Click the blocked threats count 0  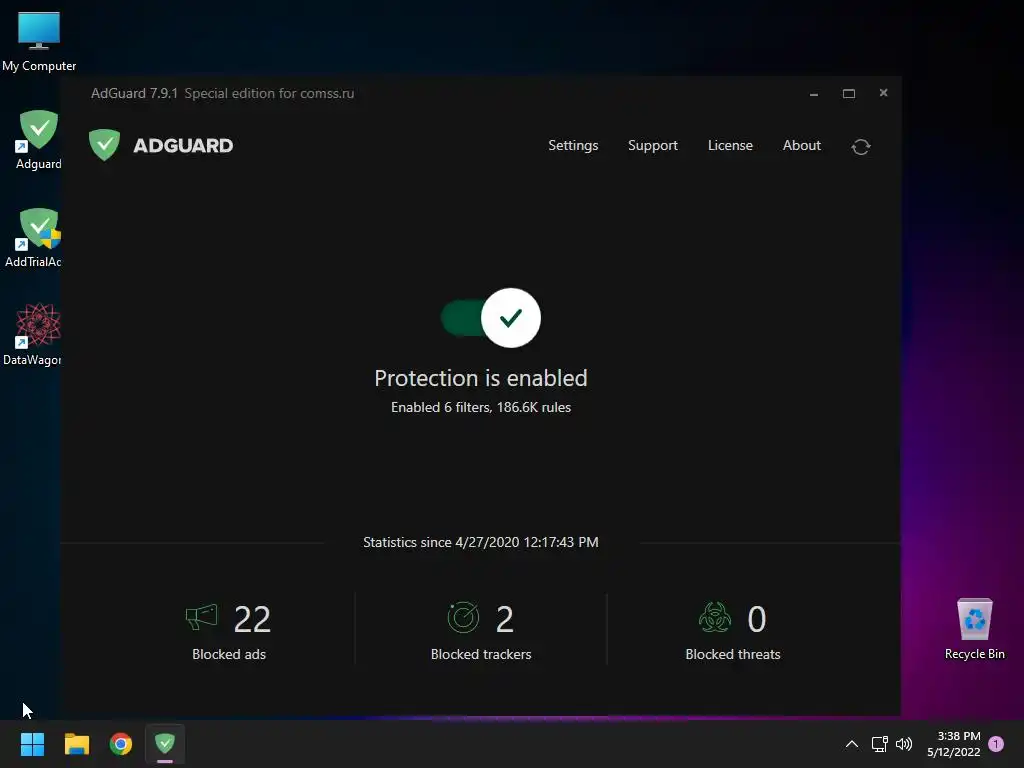[x=757, y=619]
